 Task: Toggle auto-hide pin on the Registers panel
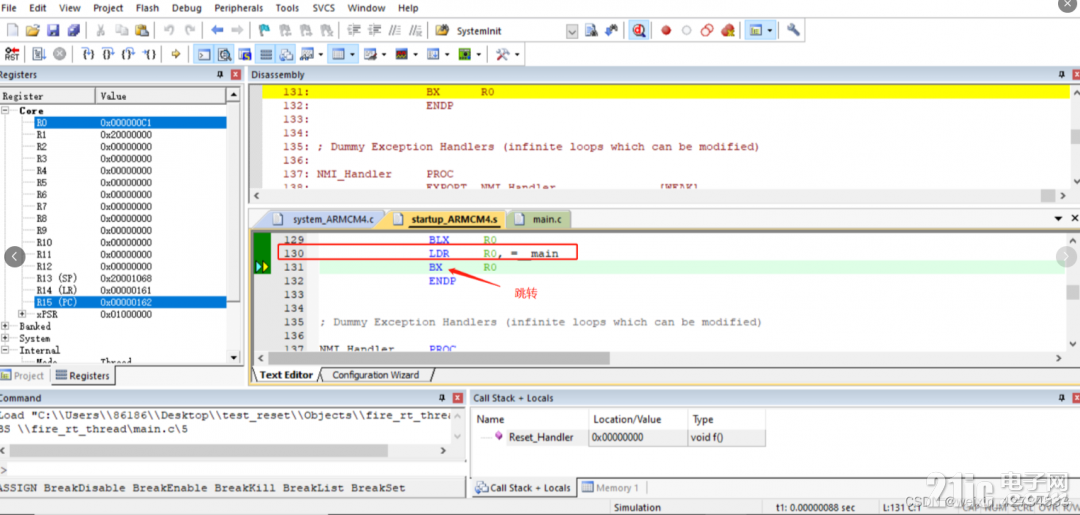(220, 74)
